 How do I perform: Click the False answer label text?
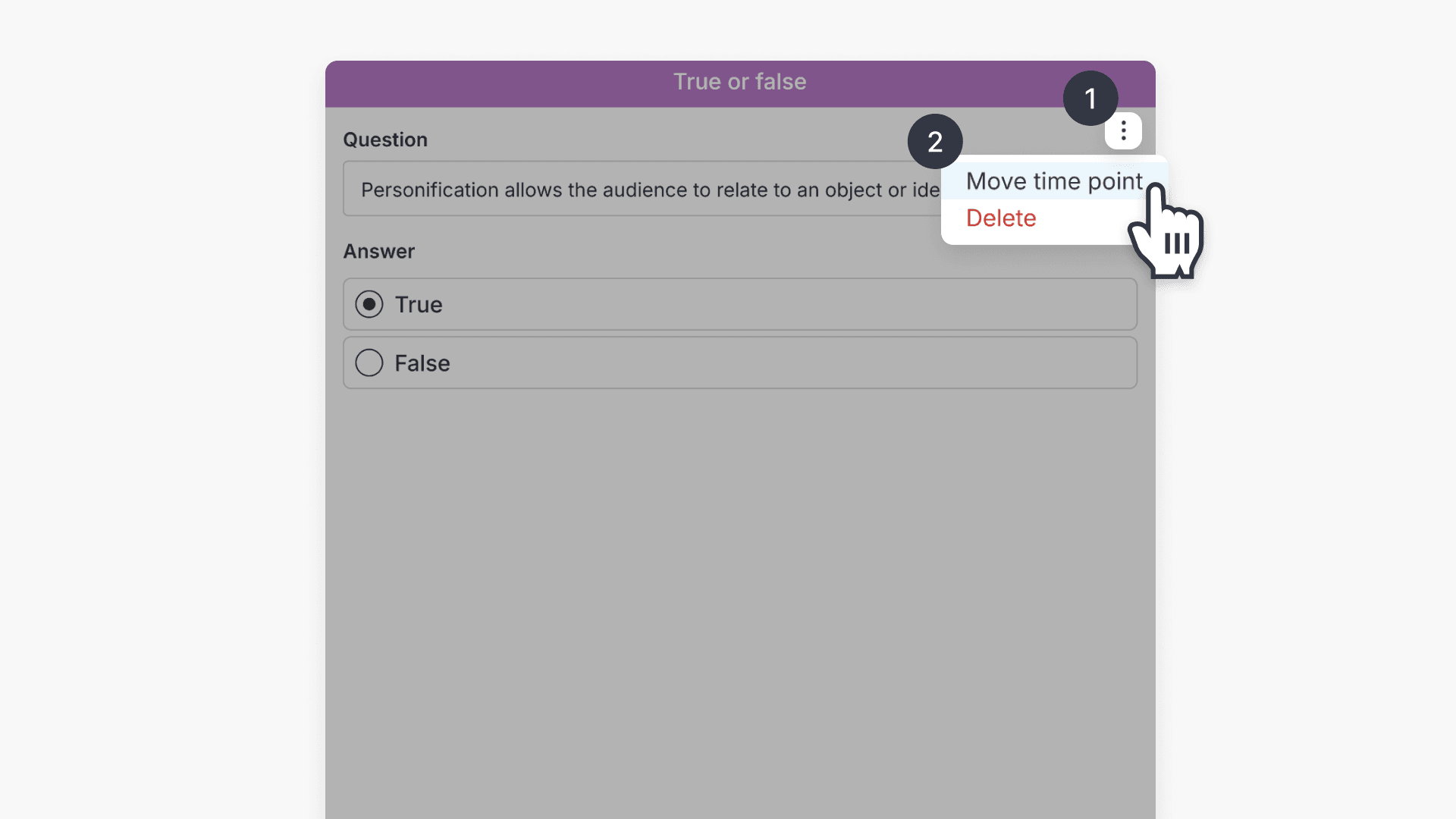click(422, 363)
